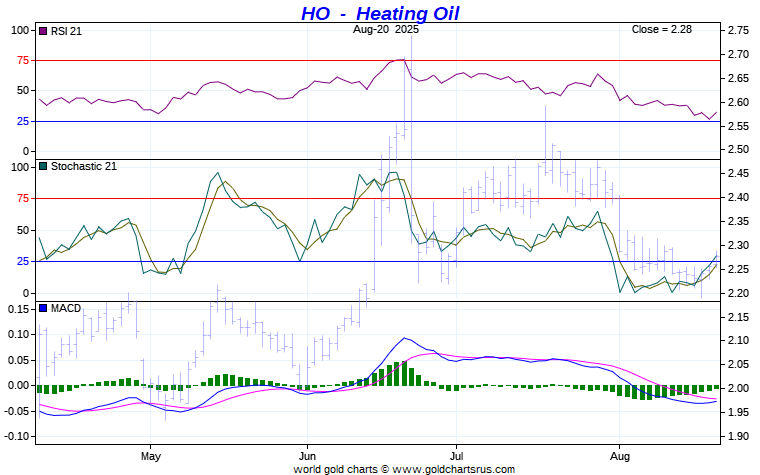Click the 2.40 price on the right axis
This screenshot has width=760, height=475.
point(738,197)
